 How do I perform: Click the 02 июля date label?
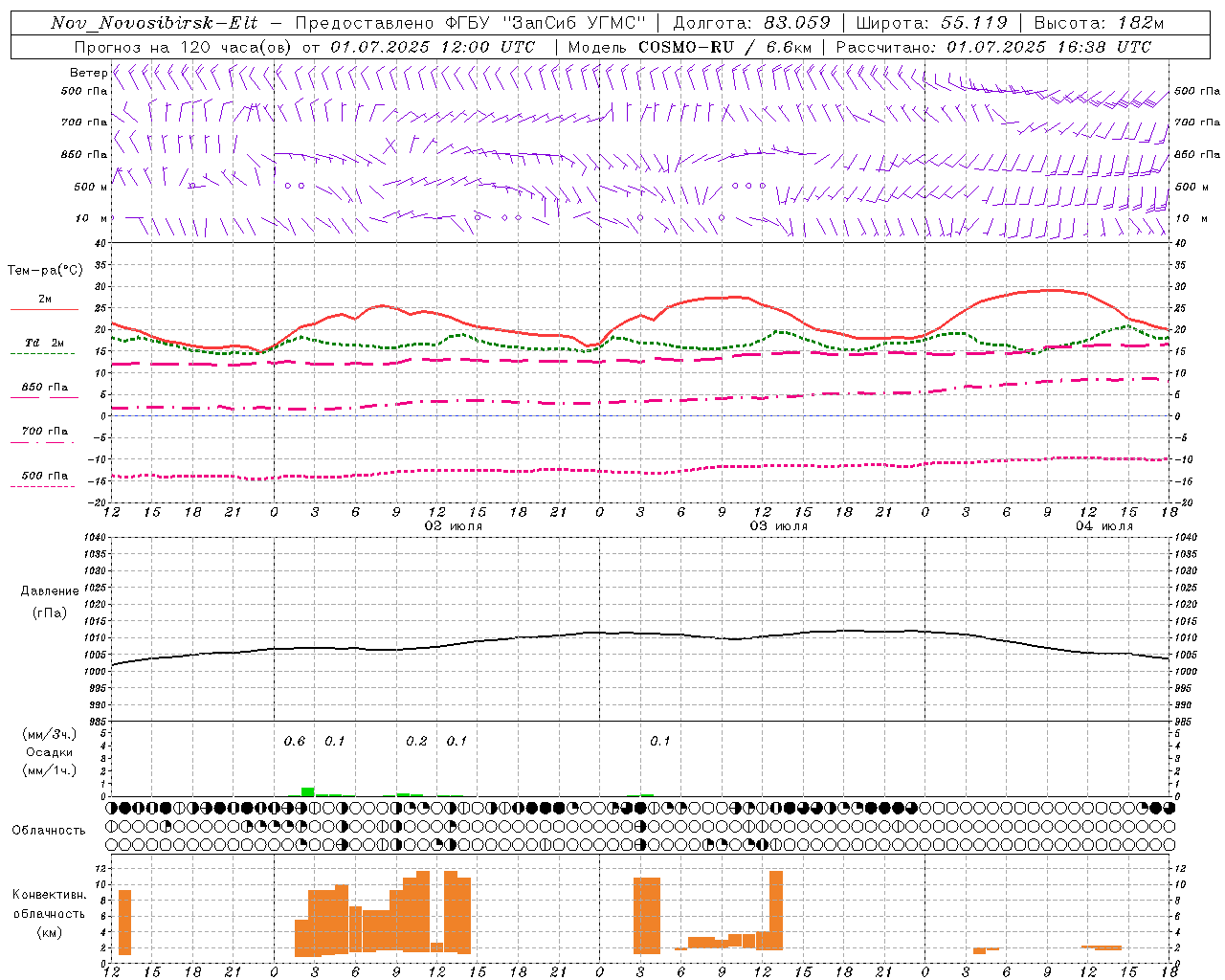(x=454, y=526)
